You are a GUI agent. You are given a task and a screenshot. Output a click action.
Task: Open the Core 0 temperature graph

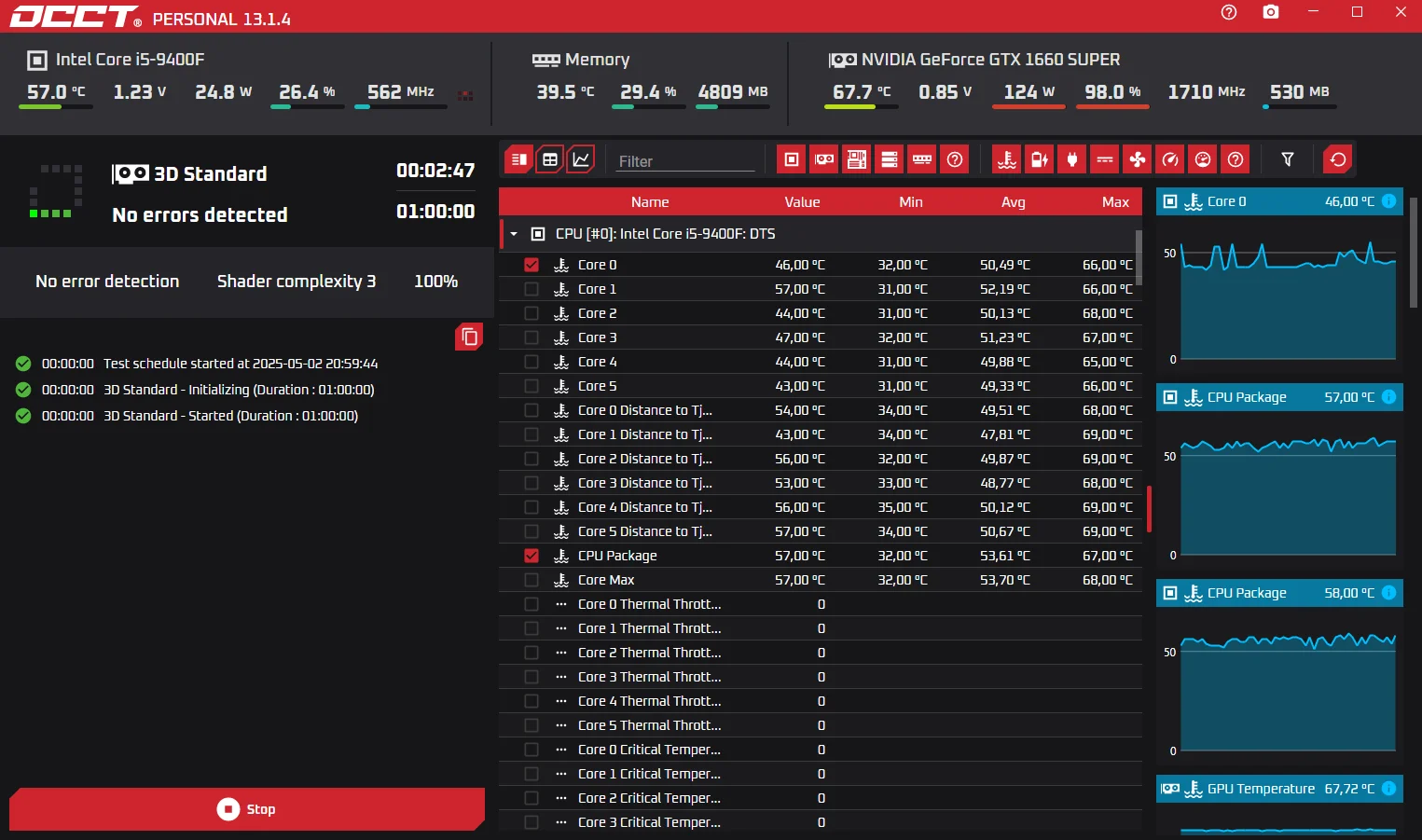tap(1279, 280)
